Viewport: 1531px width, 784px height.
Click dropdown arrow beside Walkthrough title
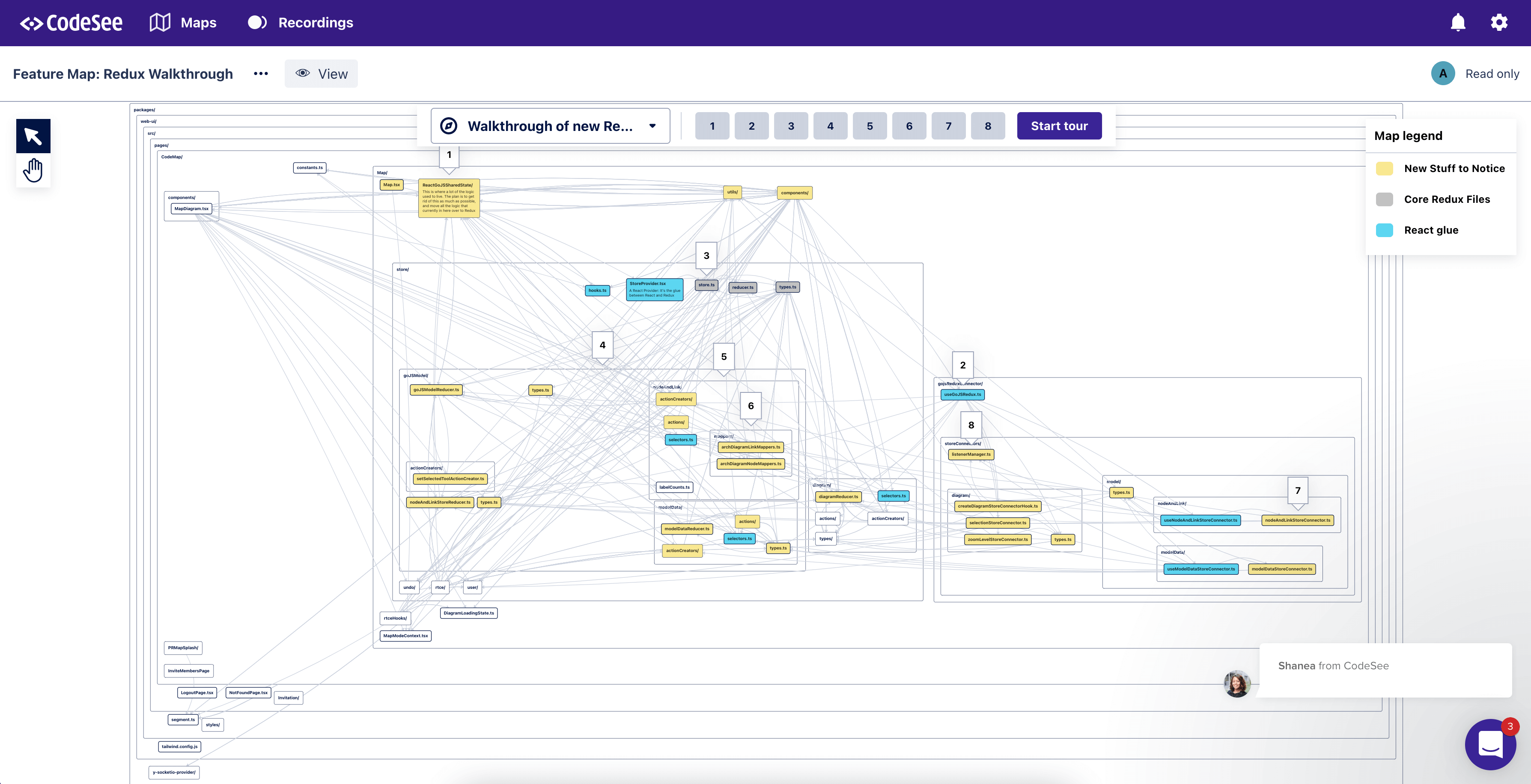652,126
